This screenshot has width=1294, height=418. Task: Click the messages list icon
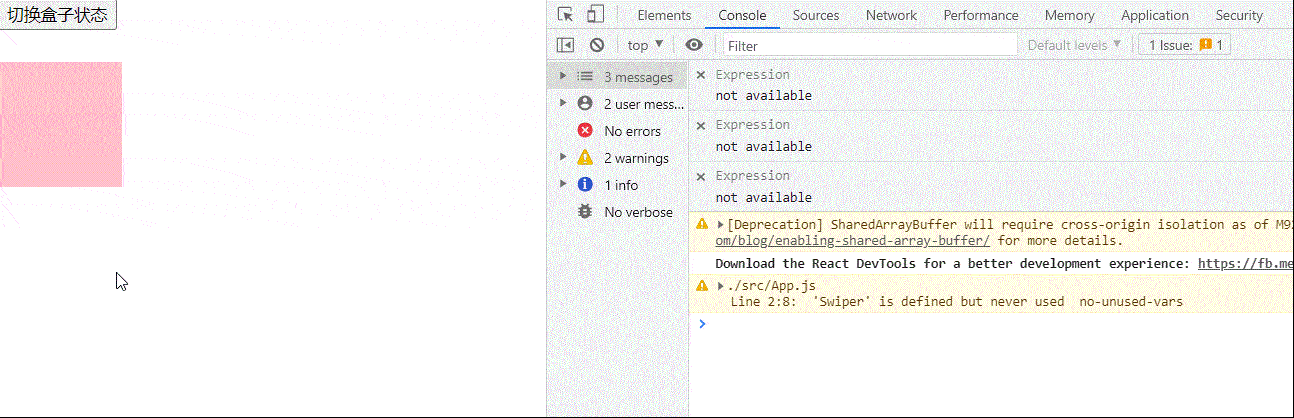pyautogui.click(x=585, y=77)
